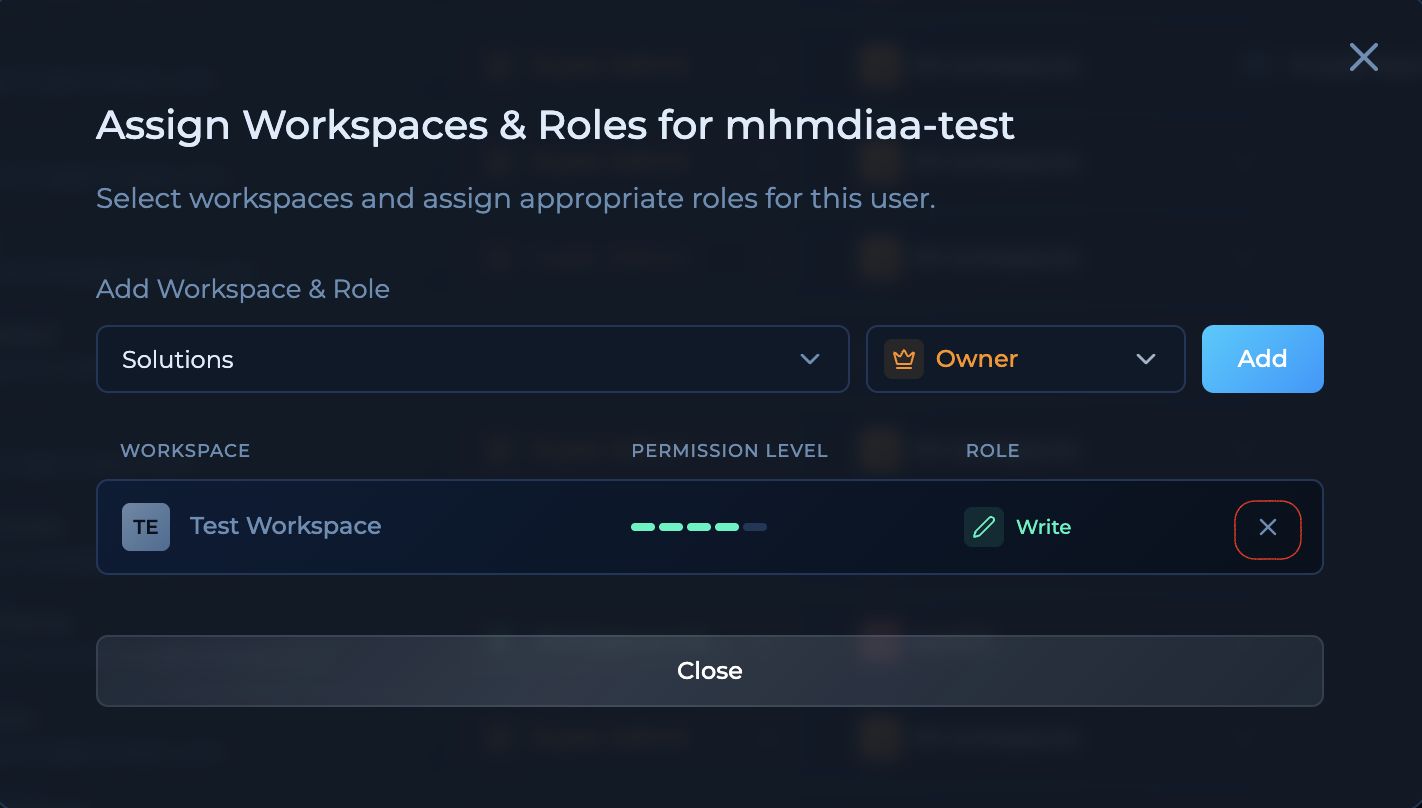Screen dimensions: 1422x808
Task: Click the permission level indicator bar
Action: coord(698,526)
